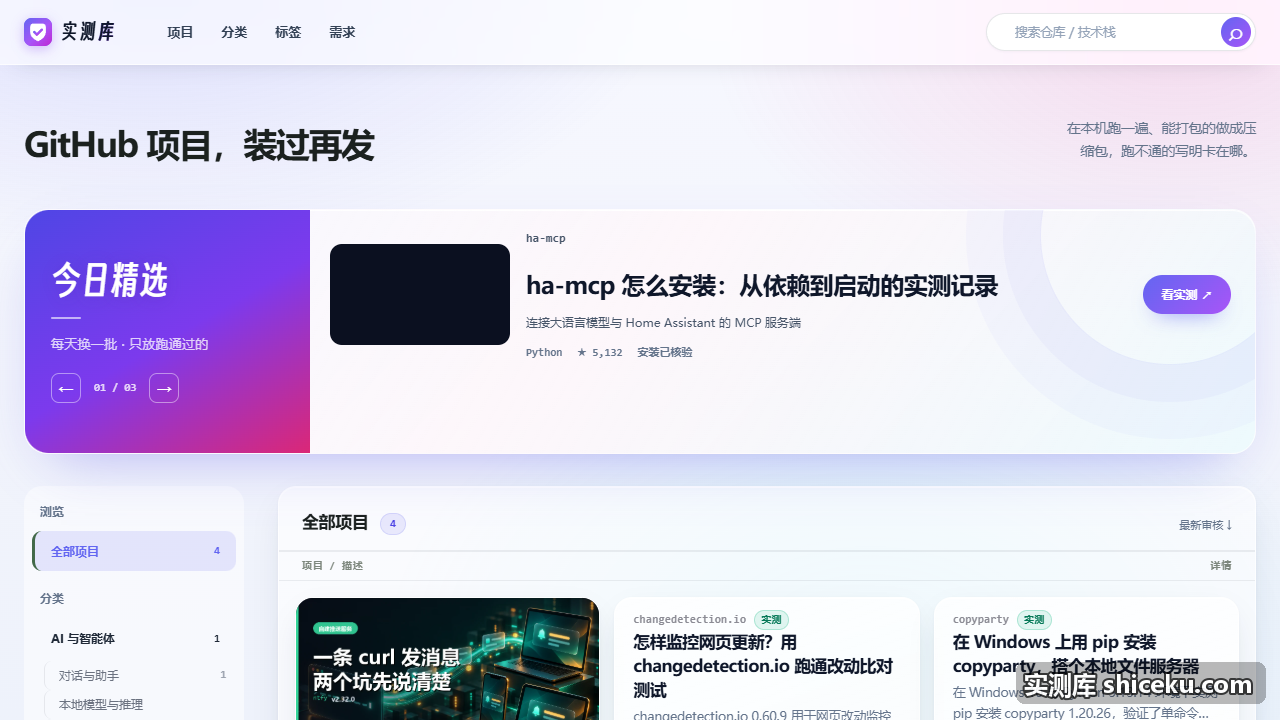
Task: Open the 需求 nav menu
Action: [342, 32]
